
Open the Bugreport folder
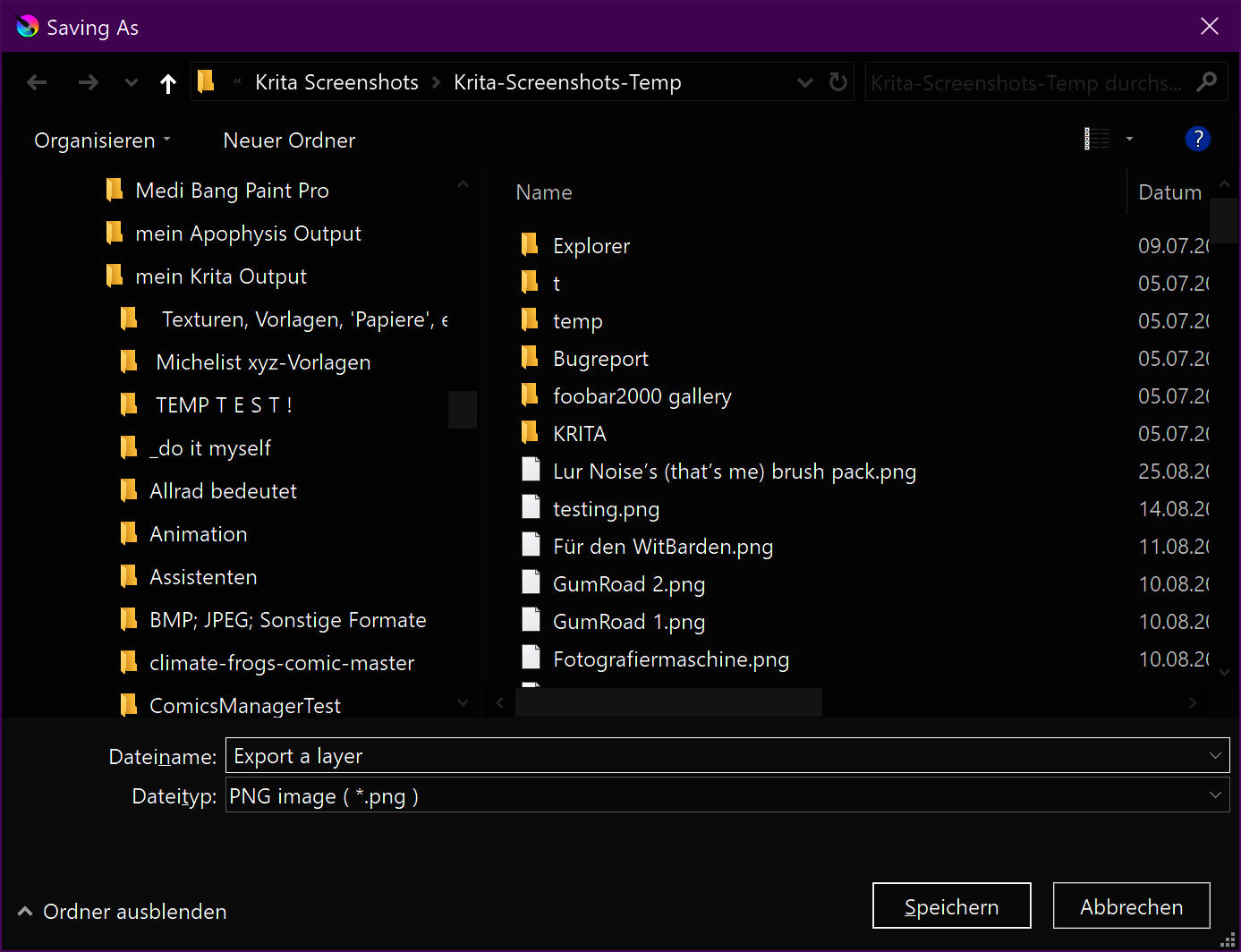tap(600, 359)
